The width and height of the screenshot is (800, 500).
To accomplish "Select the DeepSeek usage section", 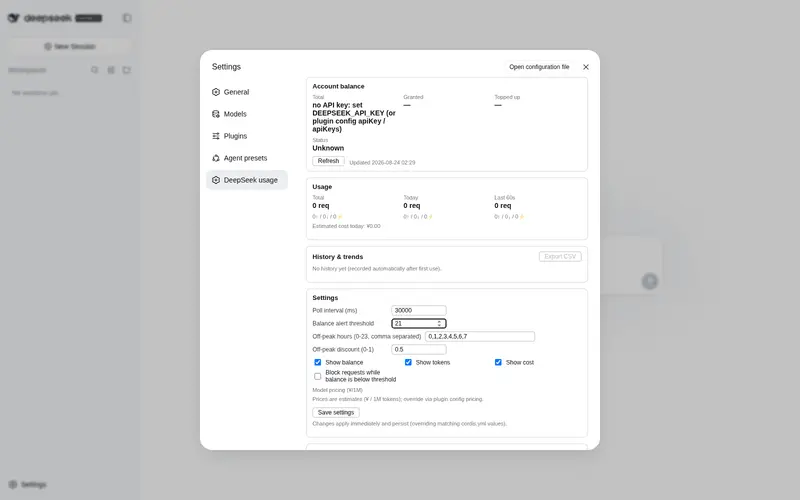I will 246,180.
